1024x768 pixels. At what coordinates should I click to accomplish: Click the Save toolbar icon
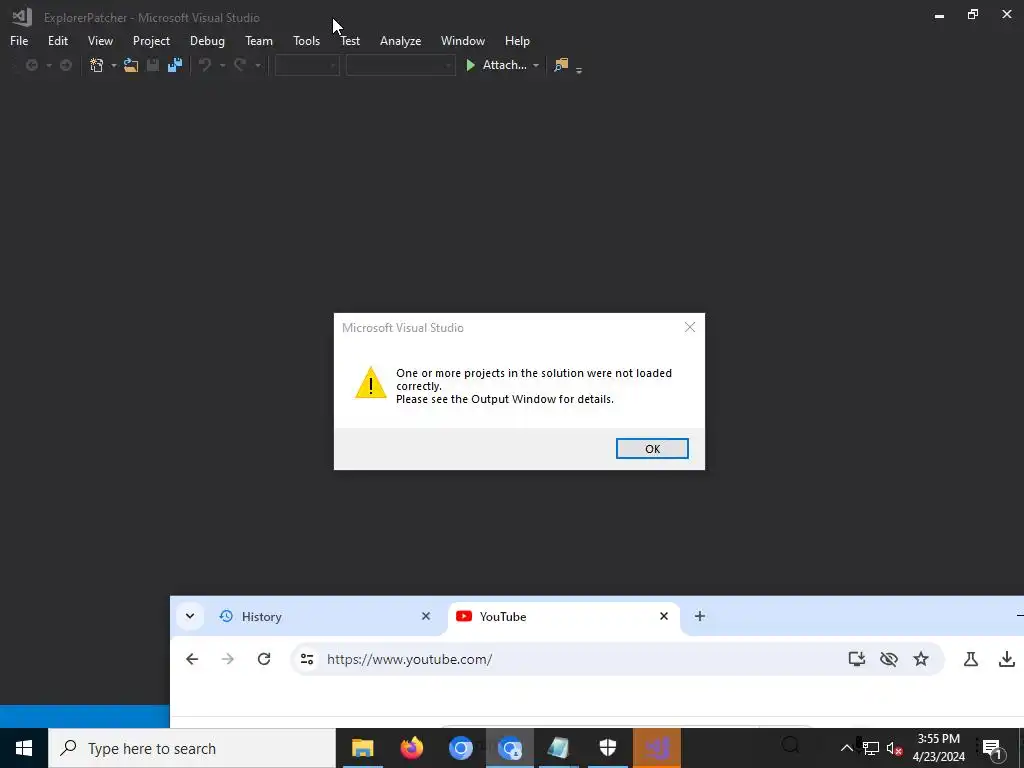coord(153,65)
